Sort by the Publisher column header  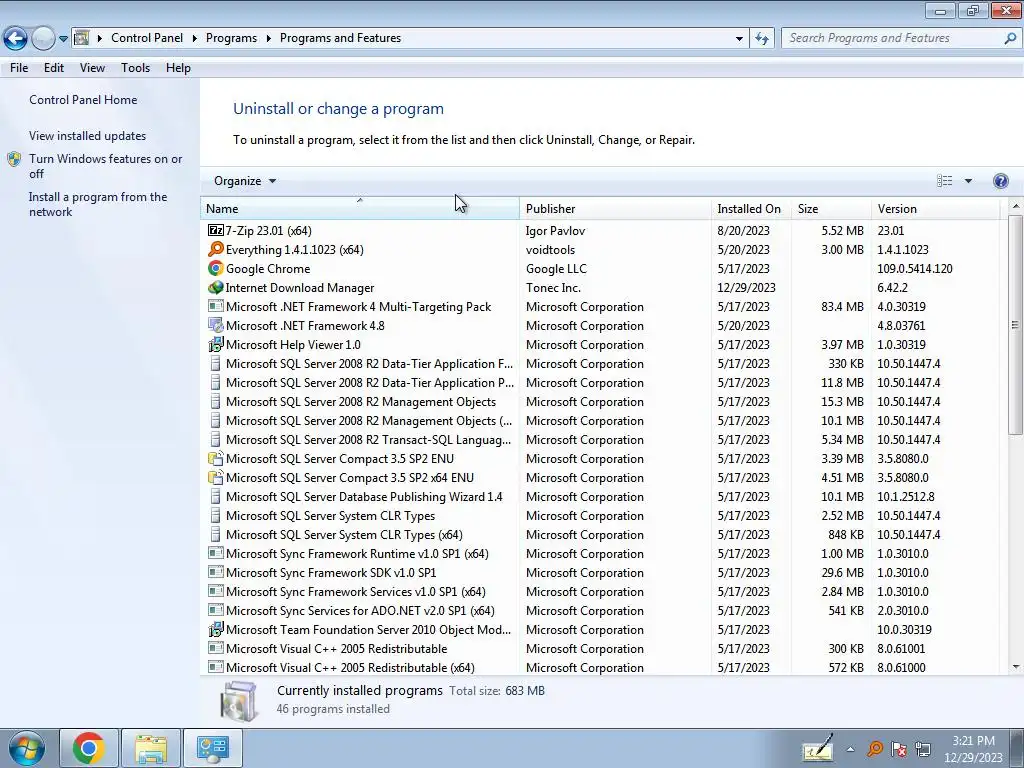(x=615, y=209)
